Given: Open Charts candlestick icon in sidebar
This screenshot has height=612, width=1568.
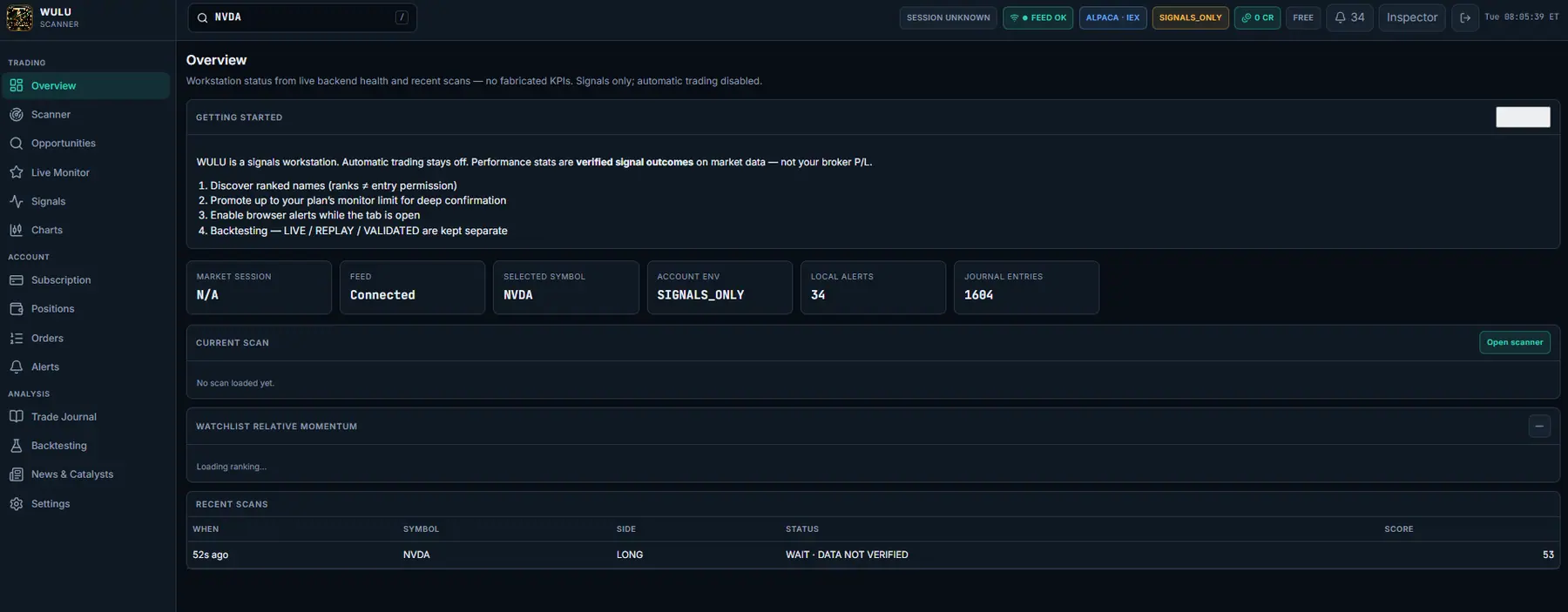Looking at the screenshot, I should [x=16, y=230].
